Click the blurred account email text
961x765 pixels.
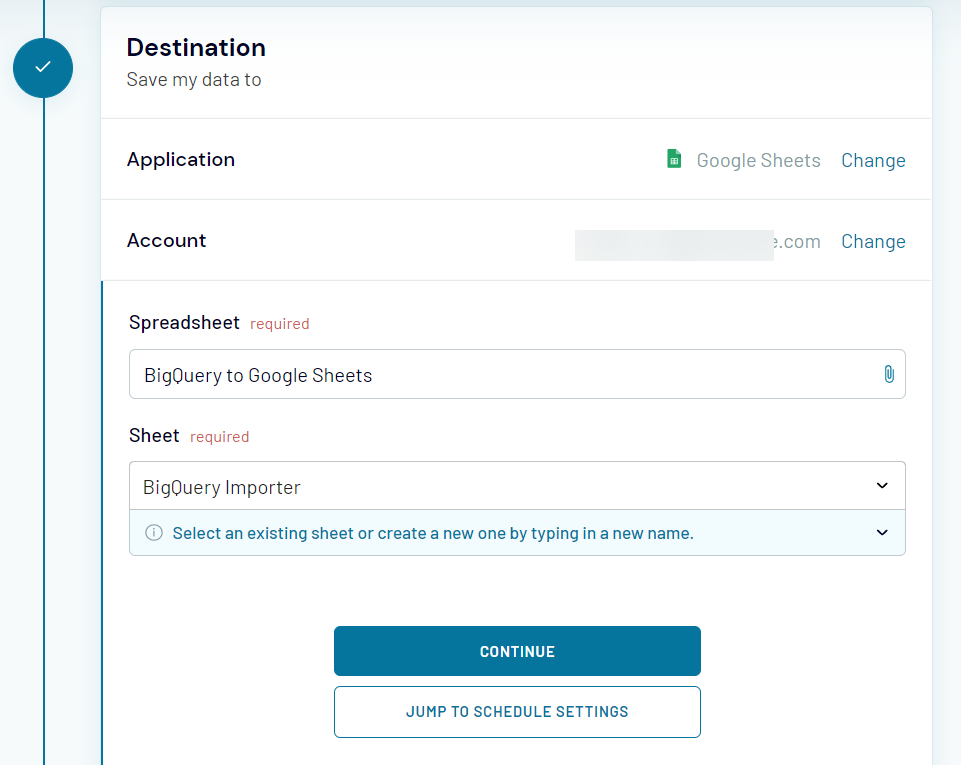tap(674, 241)
